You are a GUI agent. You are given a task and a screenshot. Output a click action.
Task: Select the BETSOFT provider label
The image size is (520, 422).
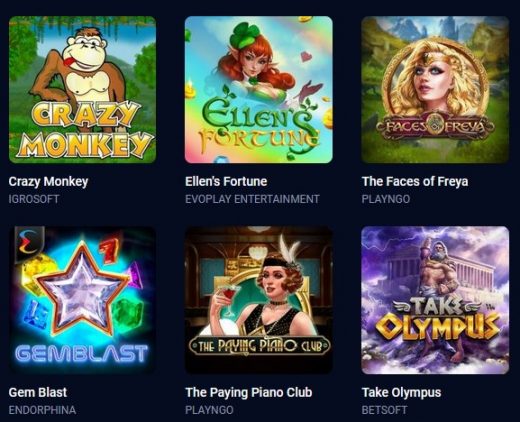coord(384,410)
